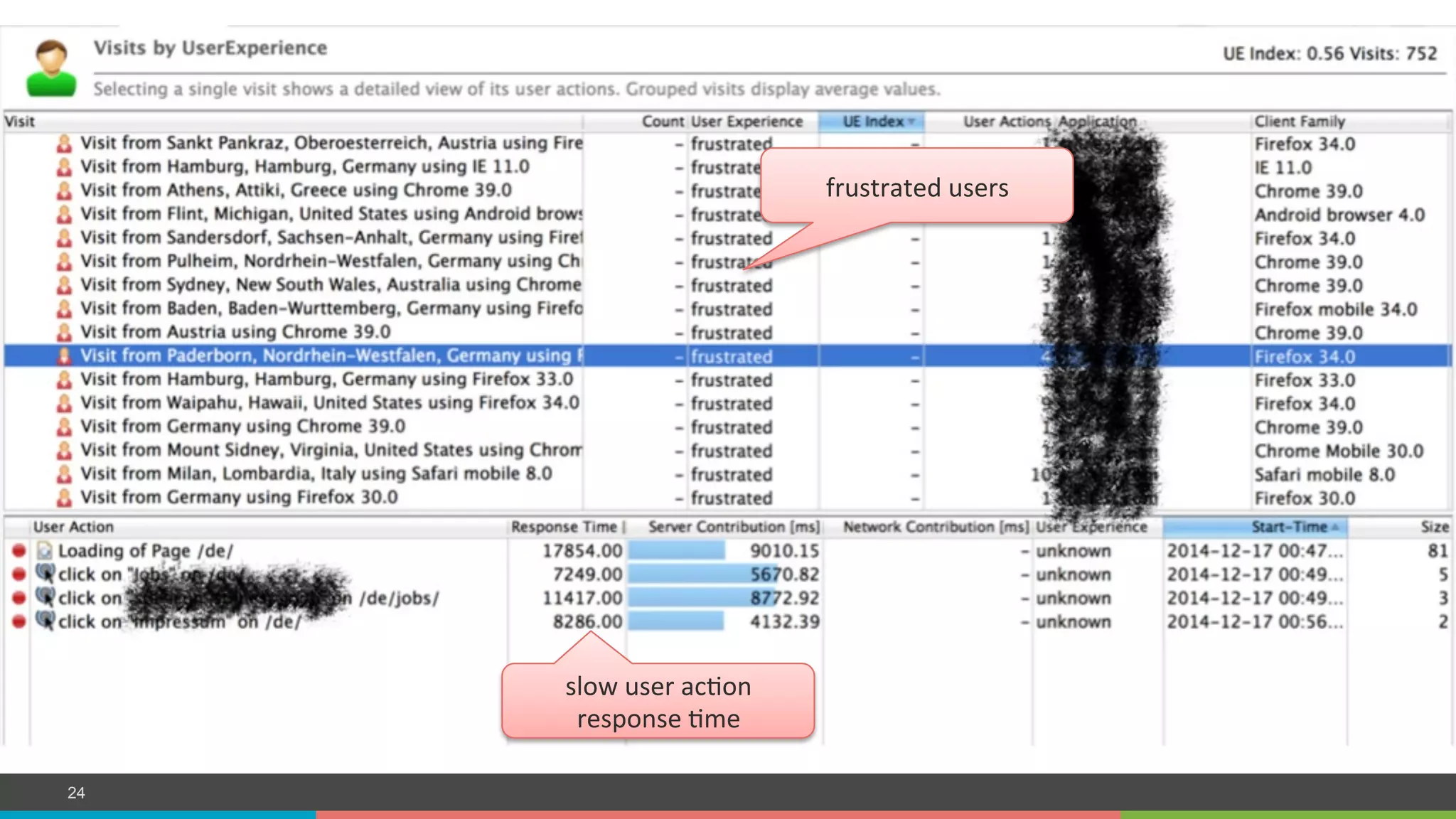Click response time 17854.00 cell
Viewport: 1456px width, 819px height.
(x=582, y=551)
